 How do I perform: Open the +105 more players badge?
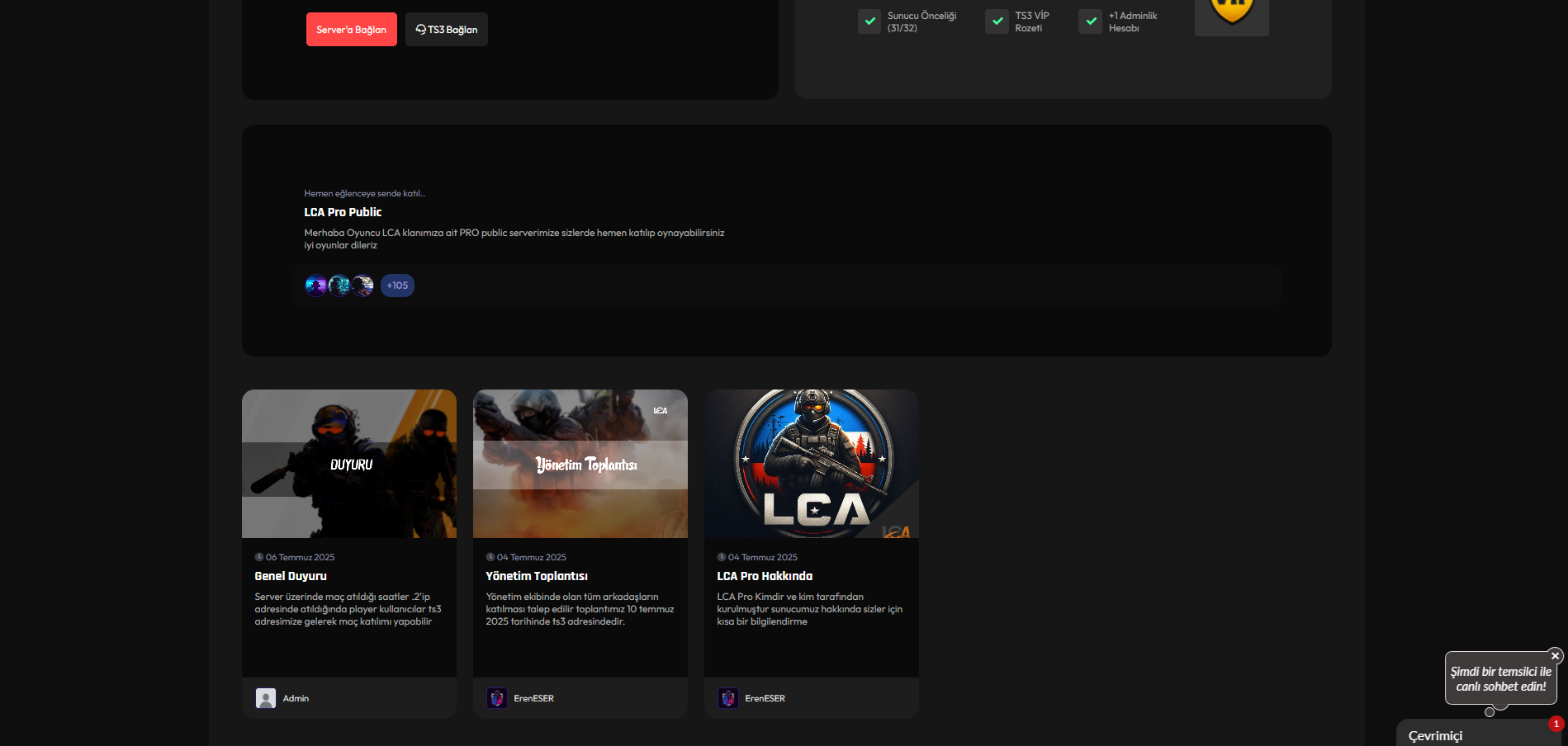point(397,286)
